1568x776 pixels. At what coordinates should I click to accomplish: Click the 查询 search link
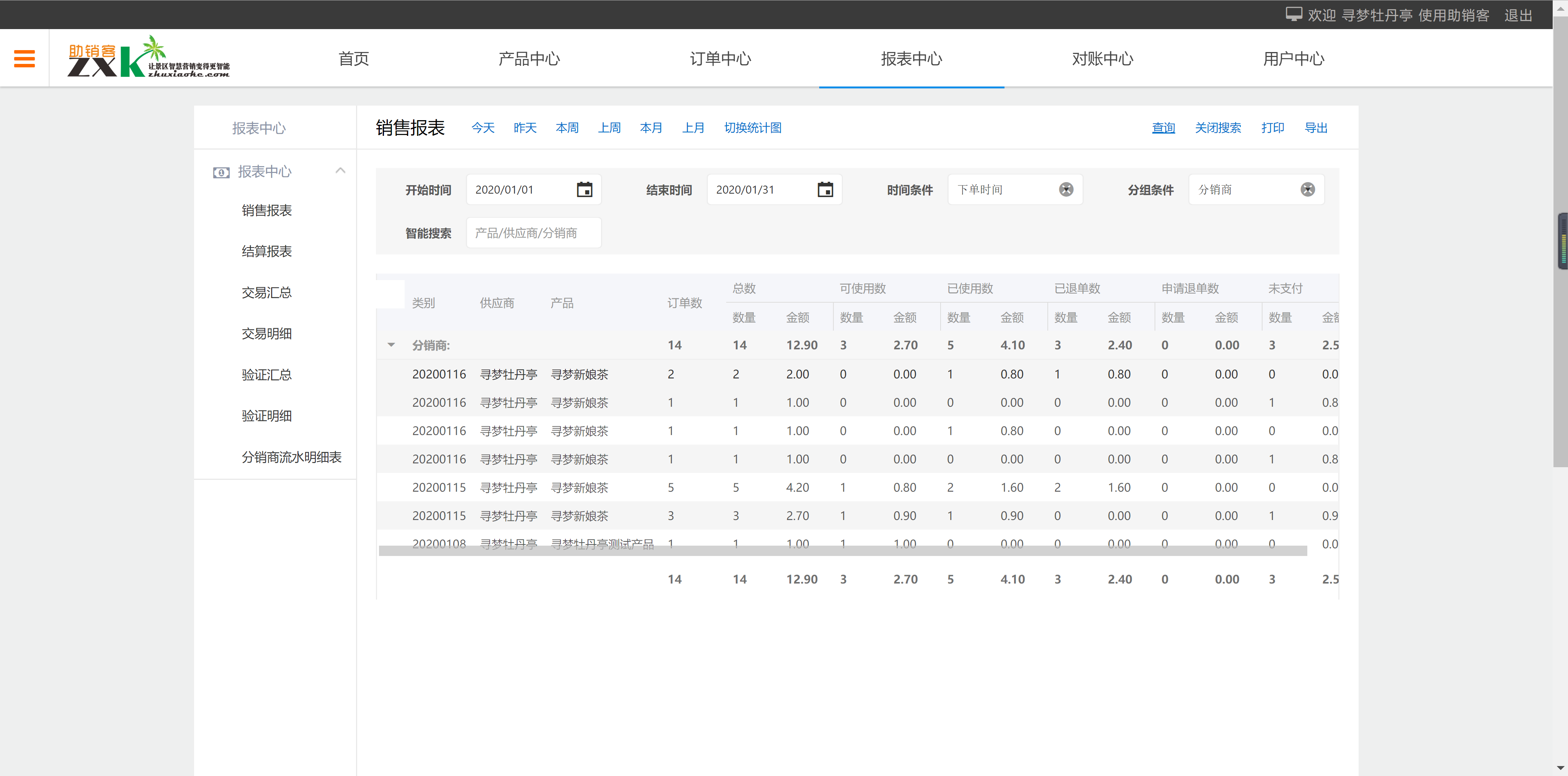[1163, 128]
